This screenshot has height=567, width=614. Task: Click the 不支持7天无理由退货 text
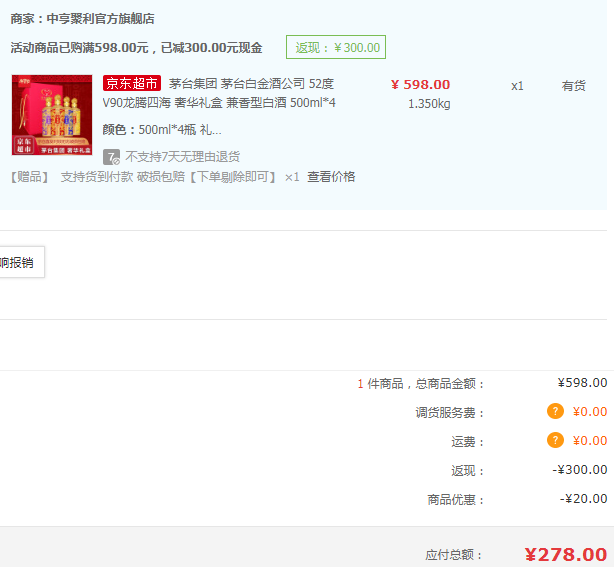coord(182,157)
